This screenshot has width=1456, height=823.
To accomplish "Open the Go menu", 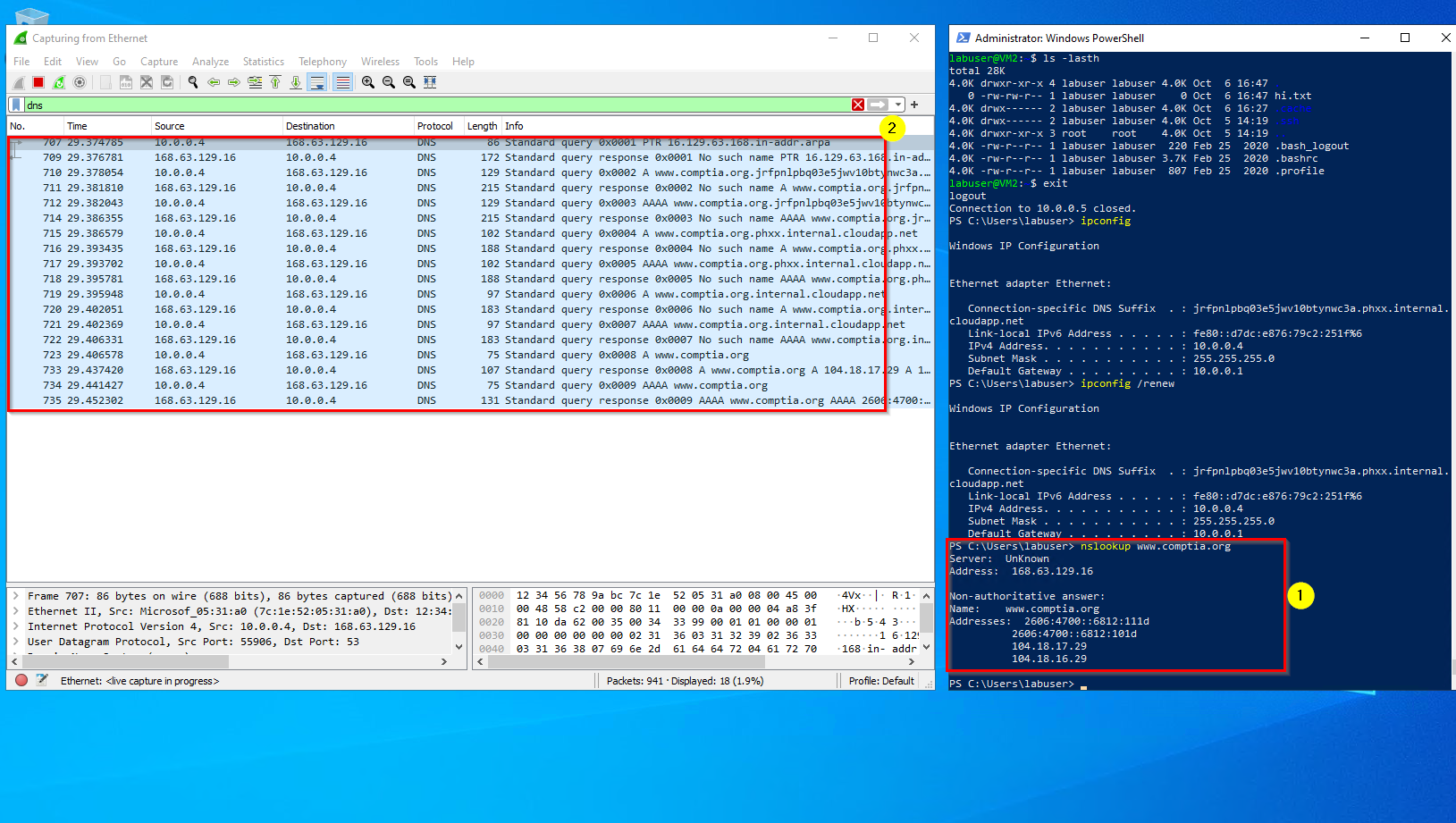I will coord(119,62).
